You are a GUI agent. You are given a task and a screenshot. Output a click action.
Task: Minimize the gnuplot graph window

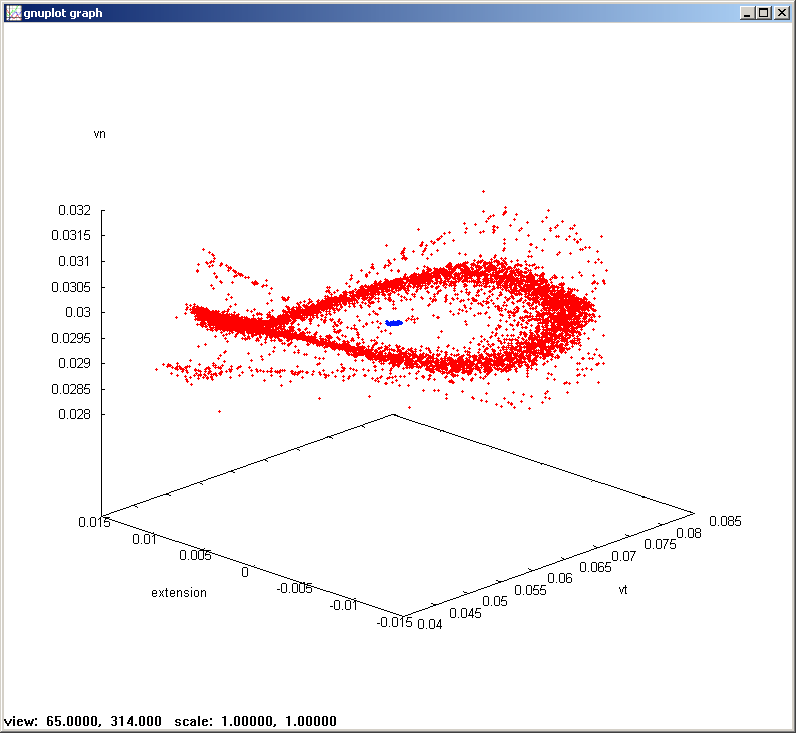746,13
